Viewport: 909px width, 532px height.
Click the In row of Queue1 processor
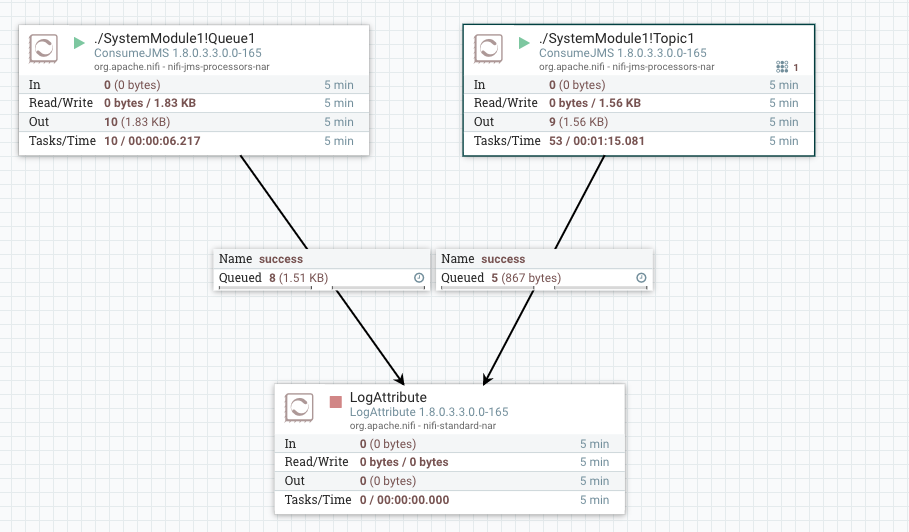194,85
